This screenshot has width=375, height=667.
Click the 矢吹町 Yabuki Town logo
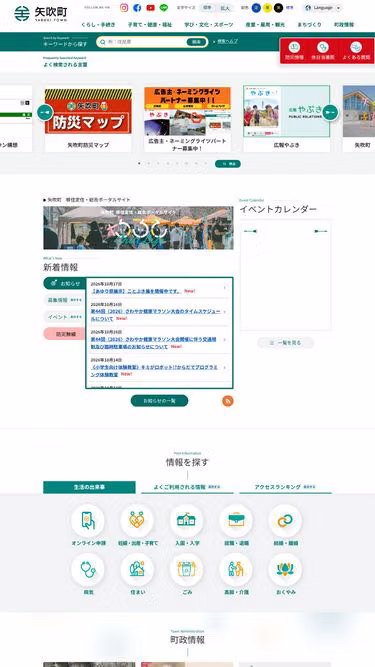pyautogui.click(x=41, y=14)
